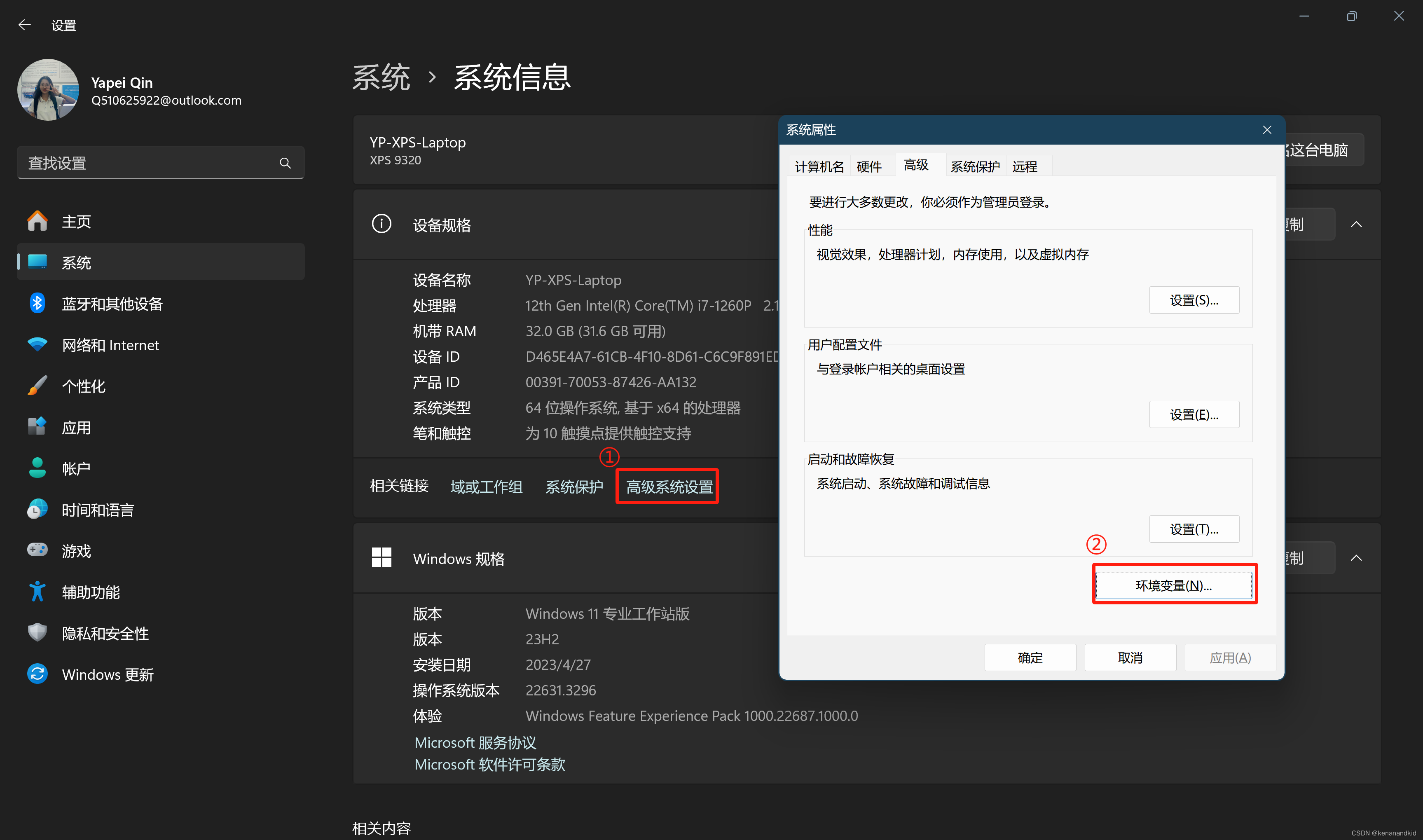The height and width of the screenshot is (840, 1423).
Task: Switch to the 计算机名 tab
Action: 819,166
